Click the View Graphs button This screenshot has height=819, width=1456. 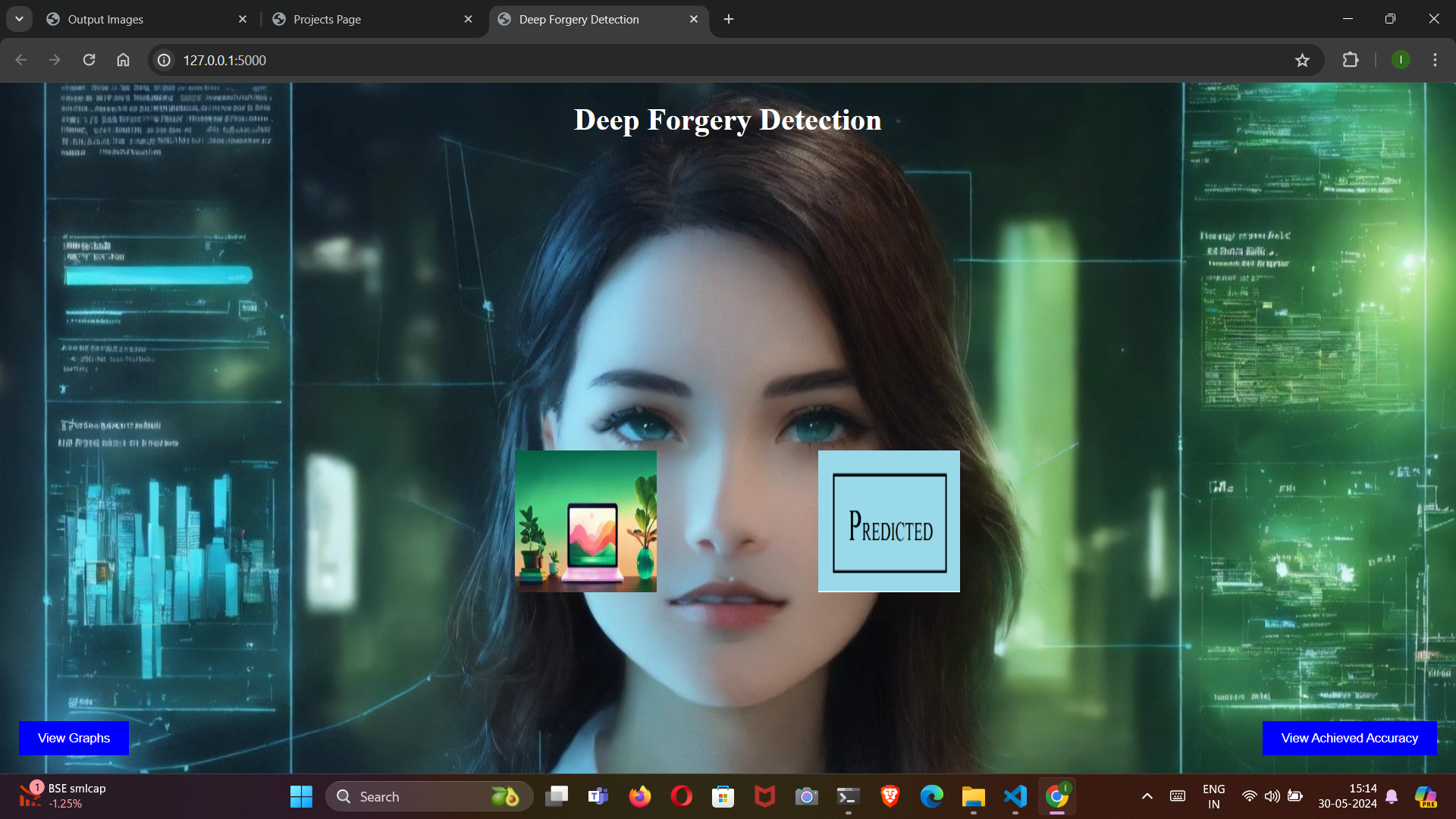[x=74, y=738]
